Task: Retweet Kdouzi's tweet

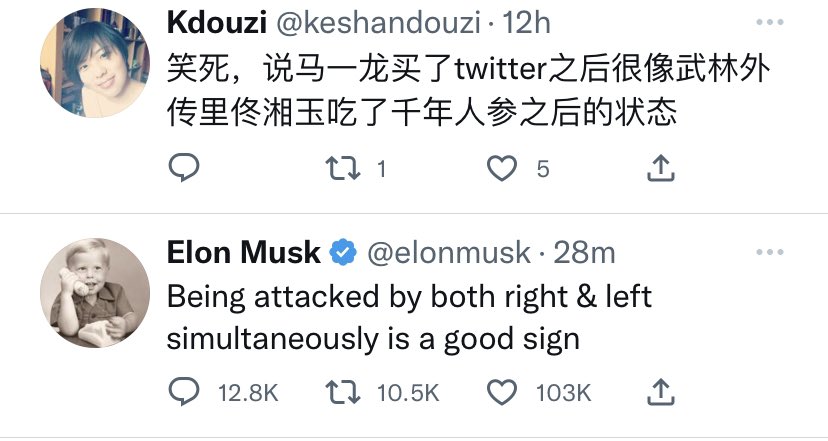Action: [x=342, y=169]
